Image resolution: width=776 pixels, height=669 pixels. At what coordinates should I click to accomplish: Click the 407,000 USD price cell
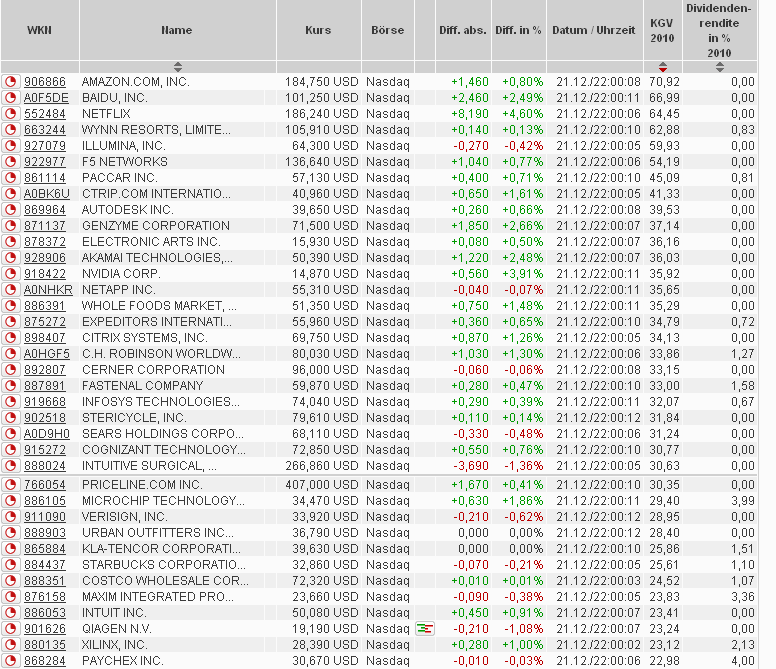pyautogui.click(x=322, y=484)
